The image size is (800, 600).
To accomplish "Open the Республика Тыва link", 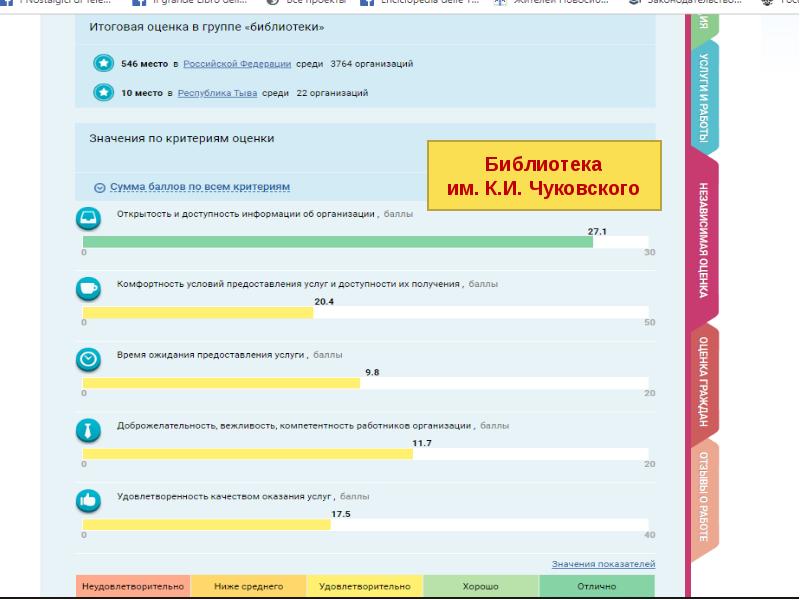I will coord(212,93).
